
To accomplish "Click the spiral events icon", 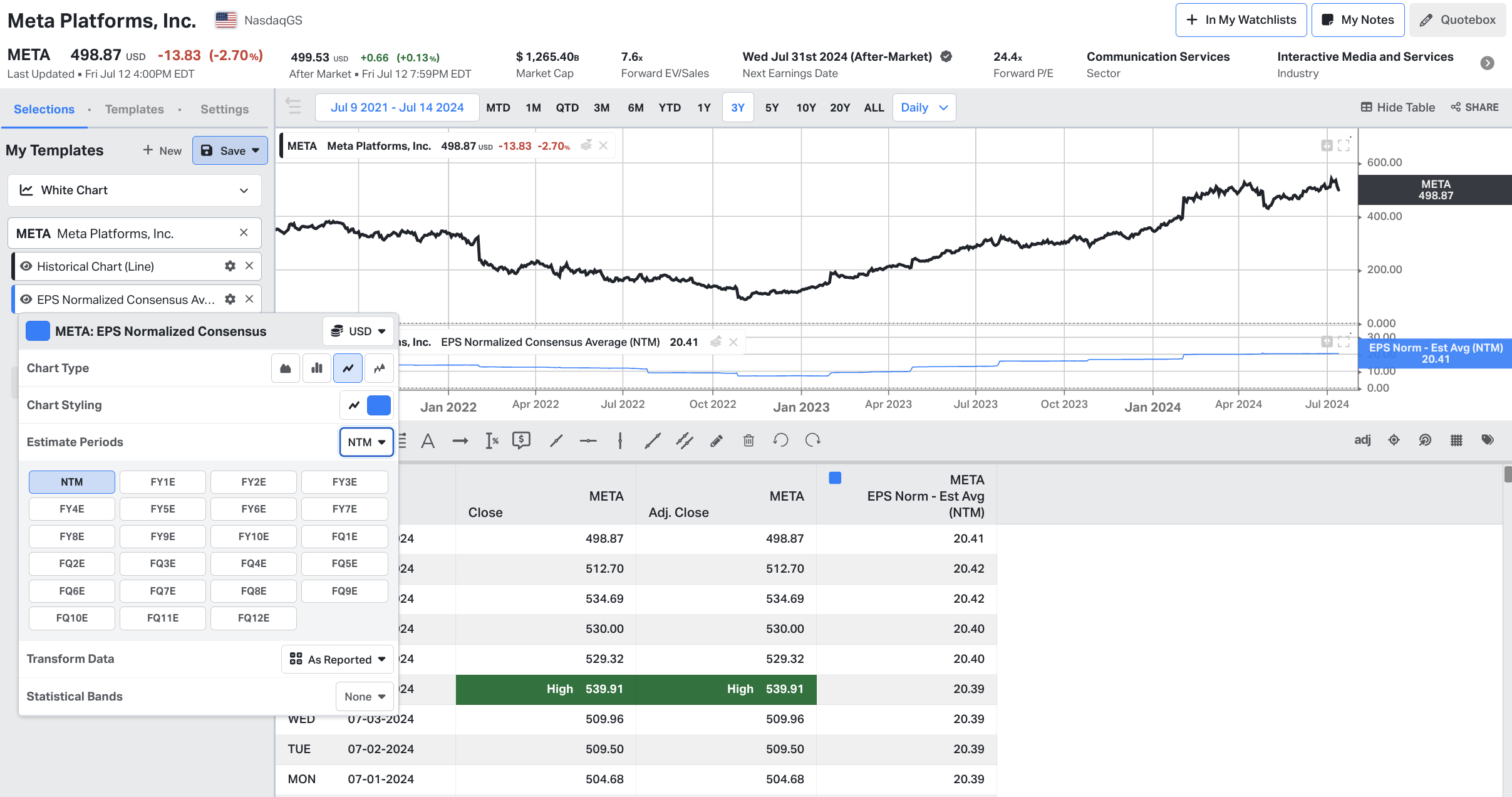I will coord(1425,440).
